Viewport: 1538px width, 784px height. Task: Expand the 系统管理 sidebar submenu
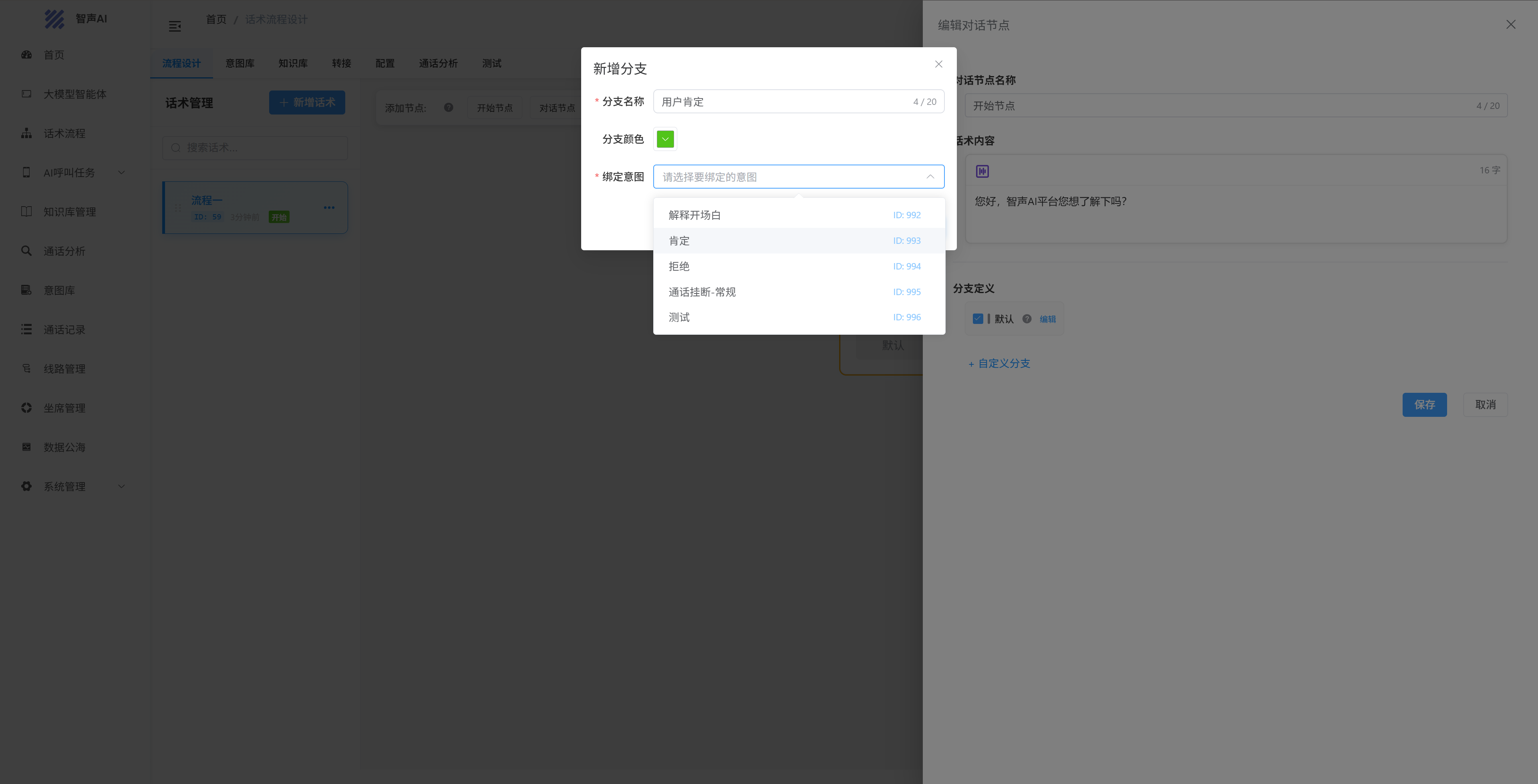click(x=122, y=486)
